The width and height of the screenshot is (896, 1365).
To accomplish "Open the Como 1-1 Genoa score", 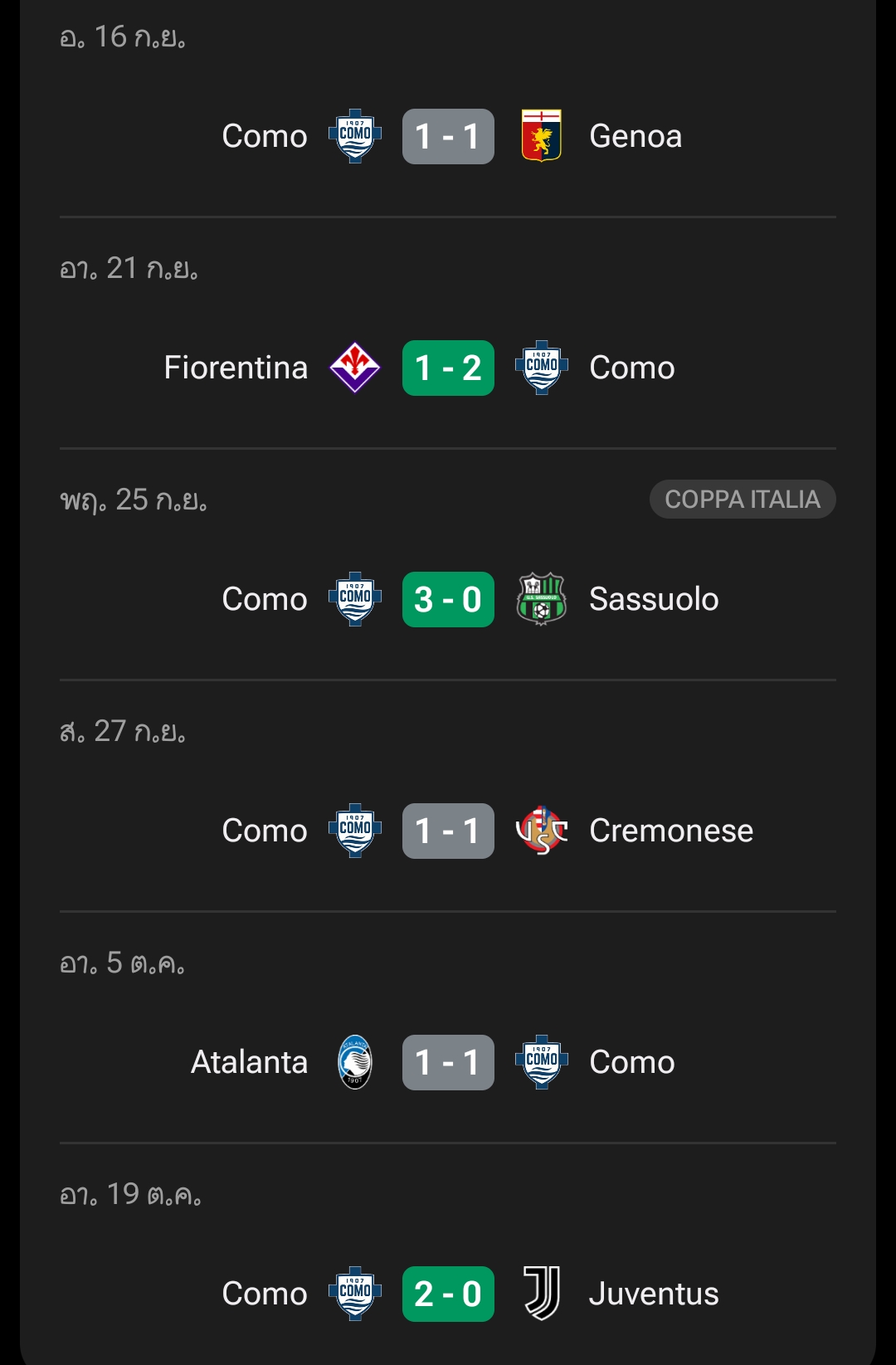I will pos(448,136).
